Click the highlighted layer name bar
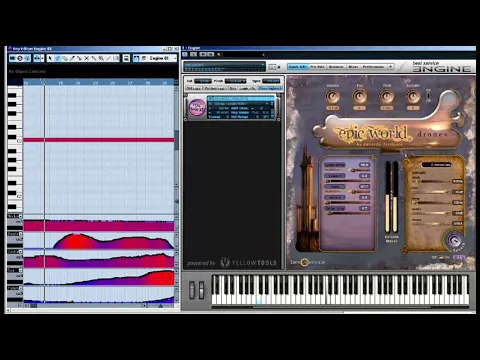 [x=241, y=99]
